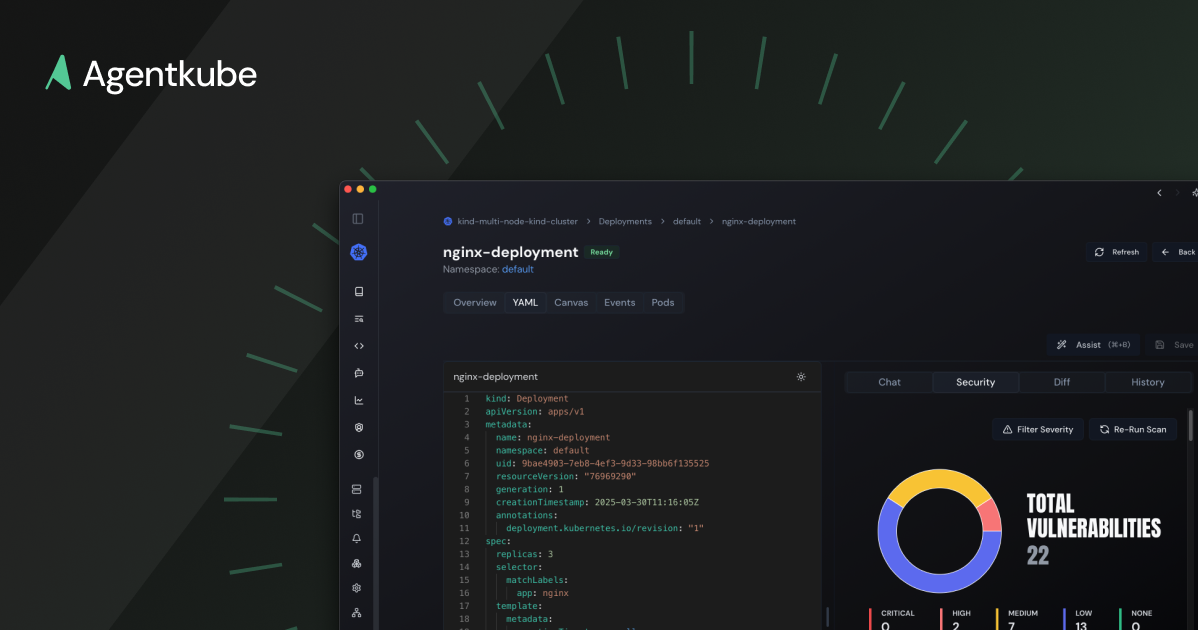
Task: Click the red segment of vulnerabilities donut
Action: tap(991, 516)
